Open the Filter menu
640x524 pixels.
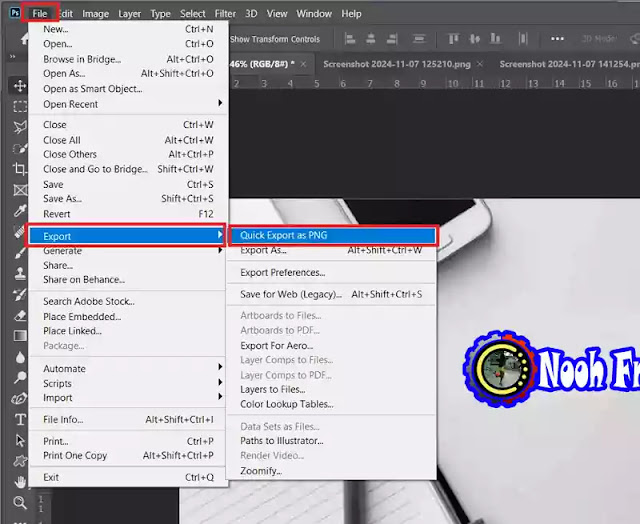point(225,13)
